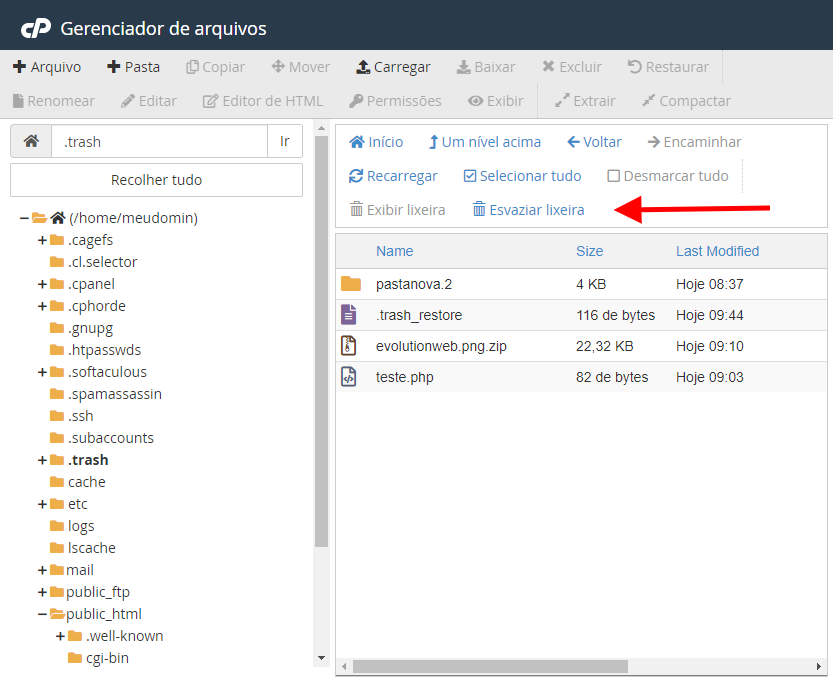This screenshot has width=833, height=677.
Task: Create a new folder with Pasta
Action: click(x=133, y=67)
